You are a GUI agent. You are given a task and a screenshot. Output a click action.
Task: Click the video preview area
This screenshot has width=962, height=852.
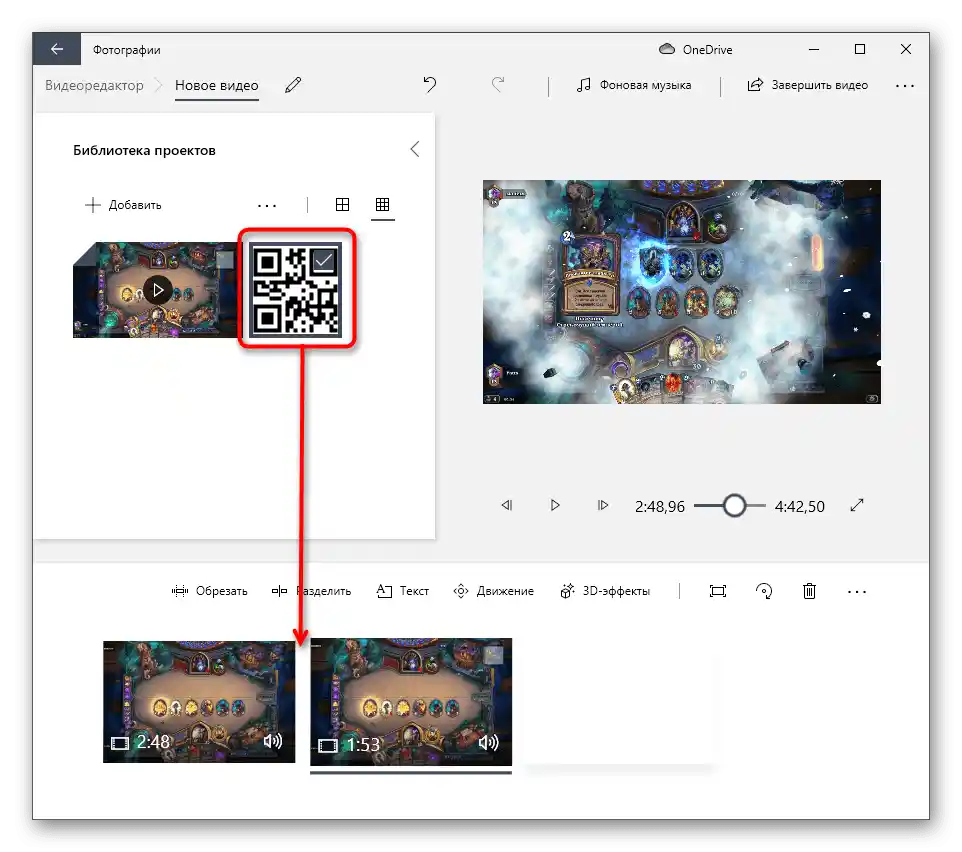682,292
